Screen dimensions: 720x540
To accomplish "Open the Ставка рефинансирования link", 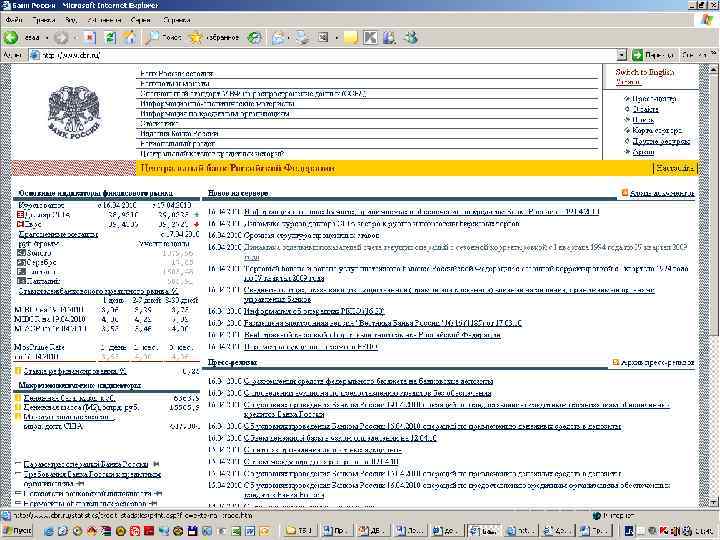I will coord(75,371).
